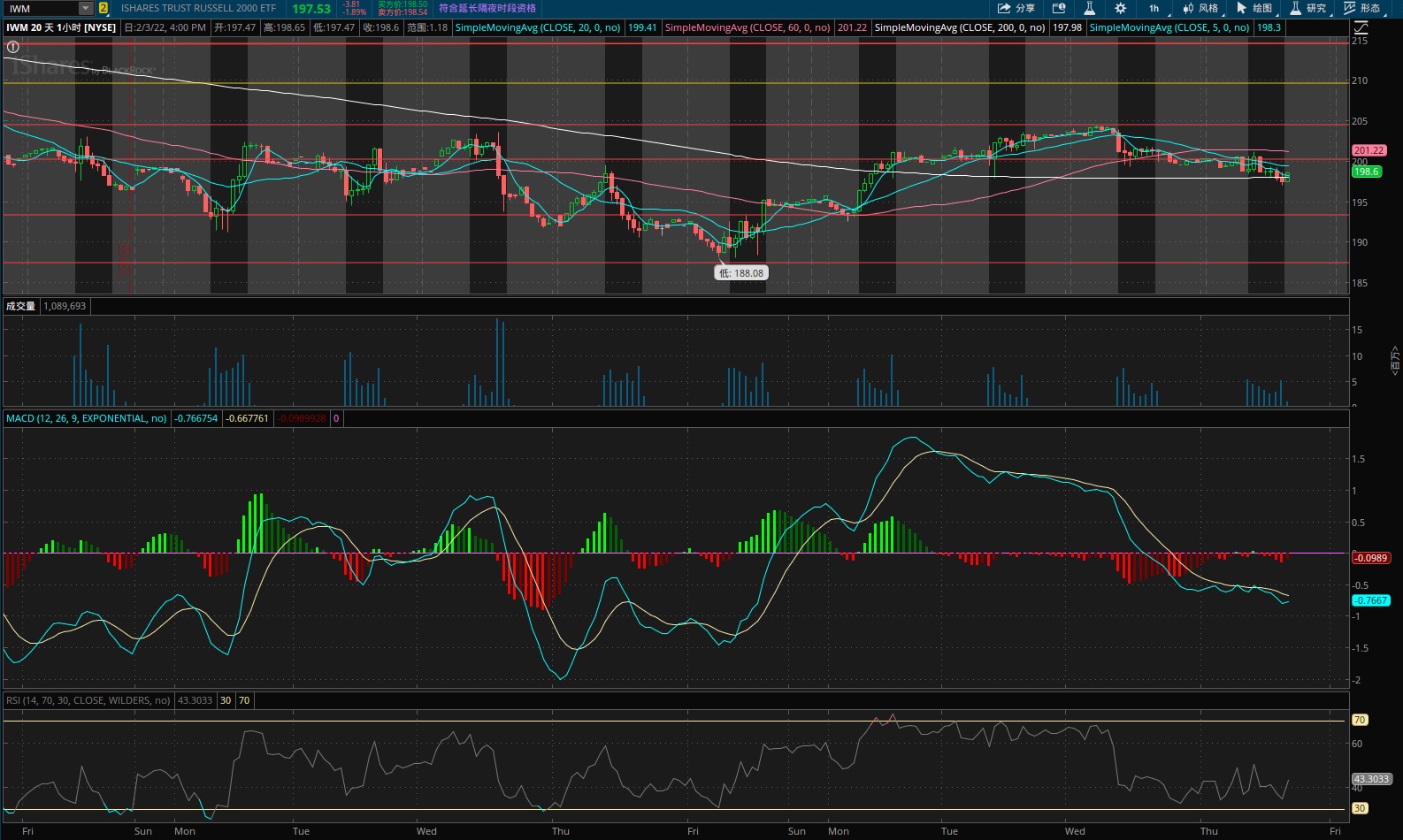1403x840 pixels.
Task: Open the 分享 share menu
Action: pos(1016,8)
